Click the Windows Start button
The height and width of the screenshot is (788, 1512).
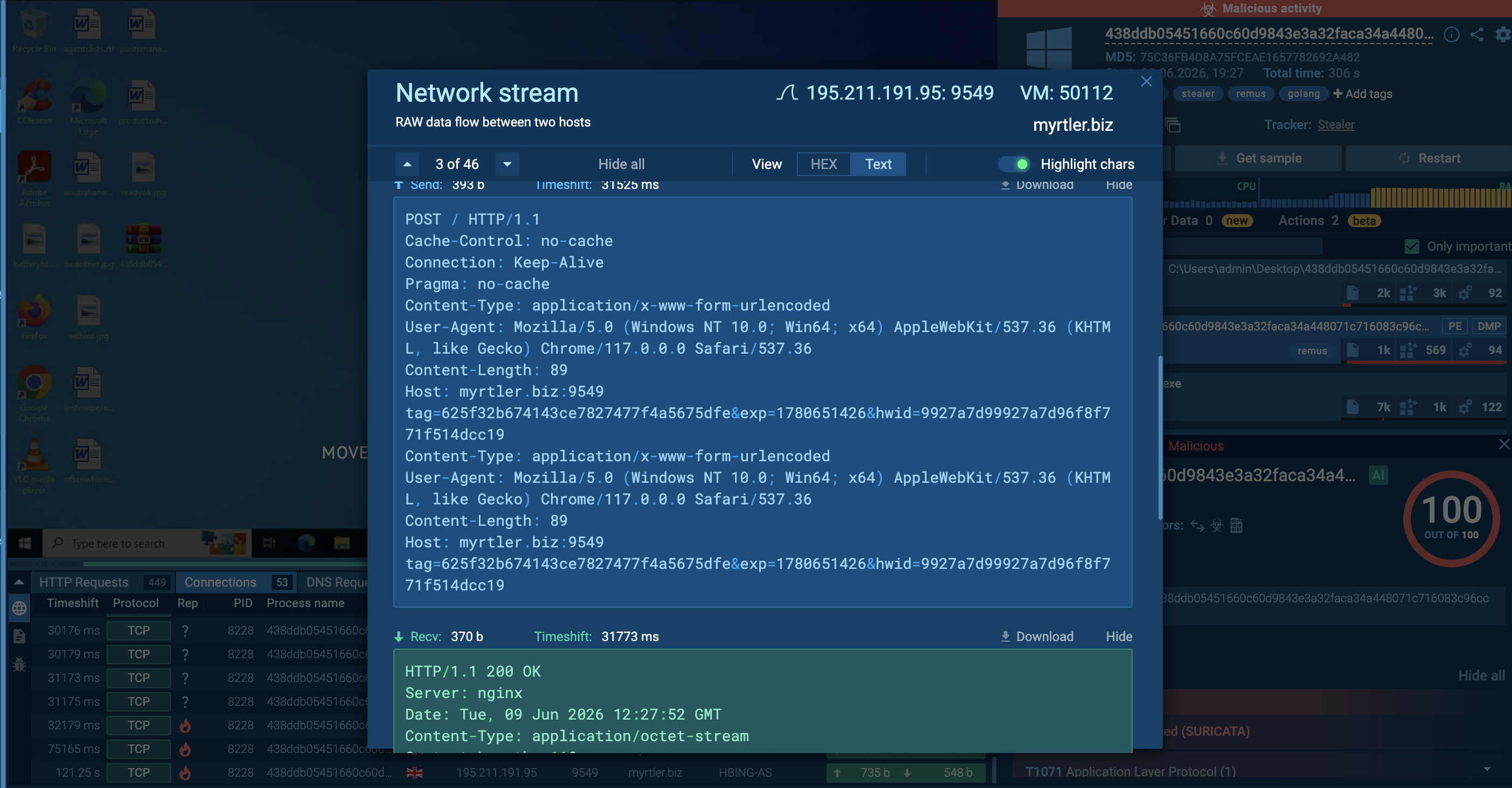[x=25, y=543]
